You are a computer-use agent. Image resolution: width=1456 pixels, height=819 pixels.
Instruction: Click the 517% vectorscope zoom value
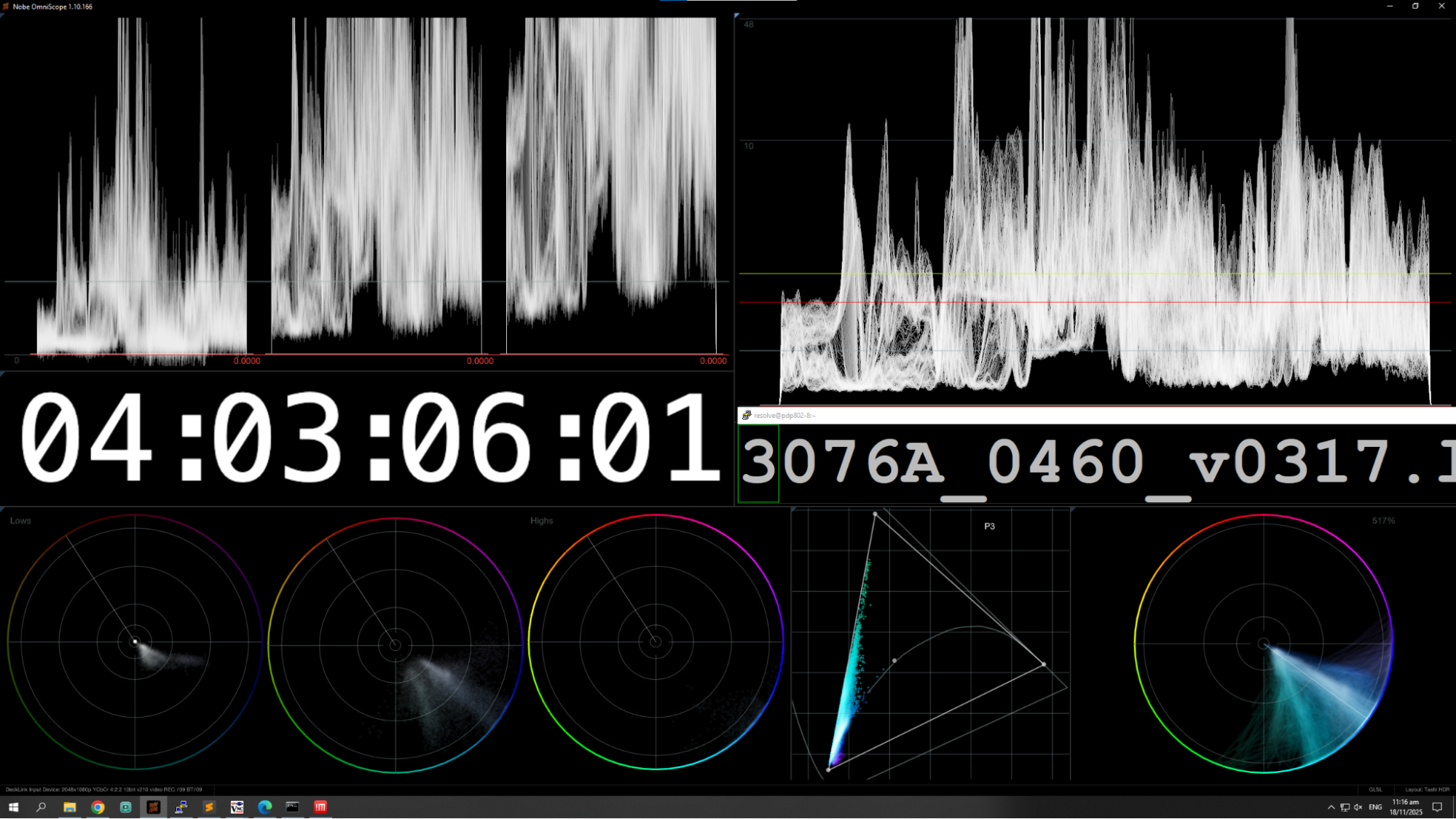point(1383,521)
